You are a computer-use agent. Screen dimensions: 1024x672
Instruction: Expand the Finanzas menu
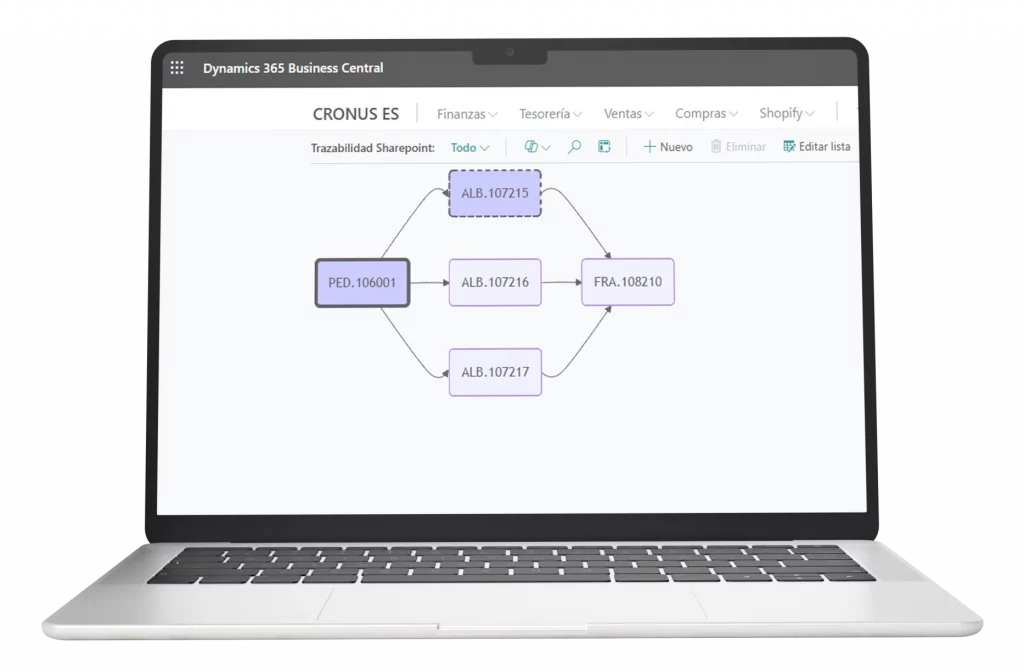coord(467,114)
